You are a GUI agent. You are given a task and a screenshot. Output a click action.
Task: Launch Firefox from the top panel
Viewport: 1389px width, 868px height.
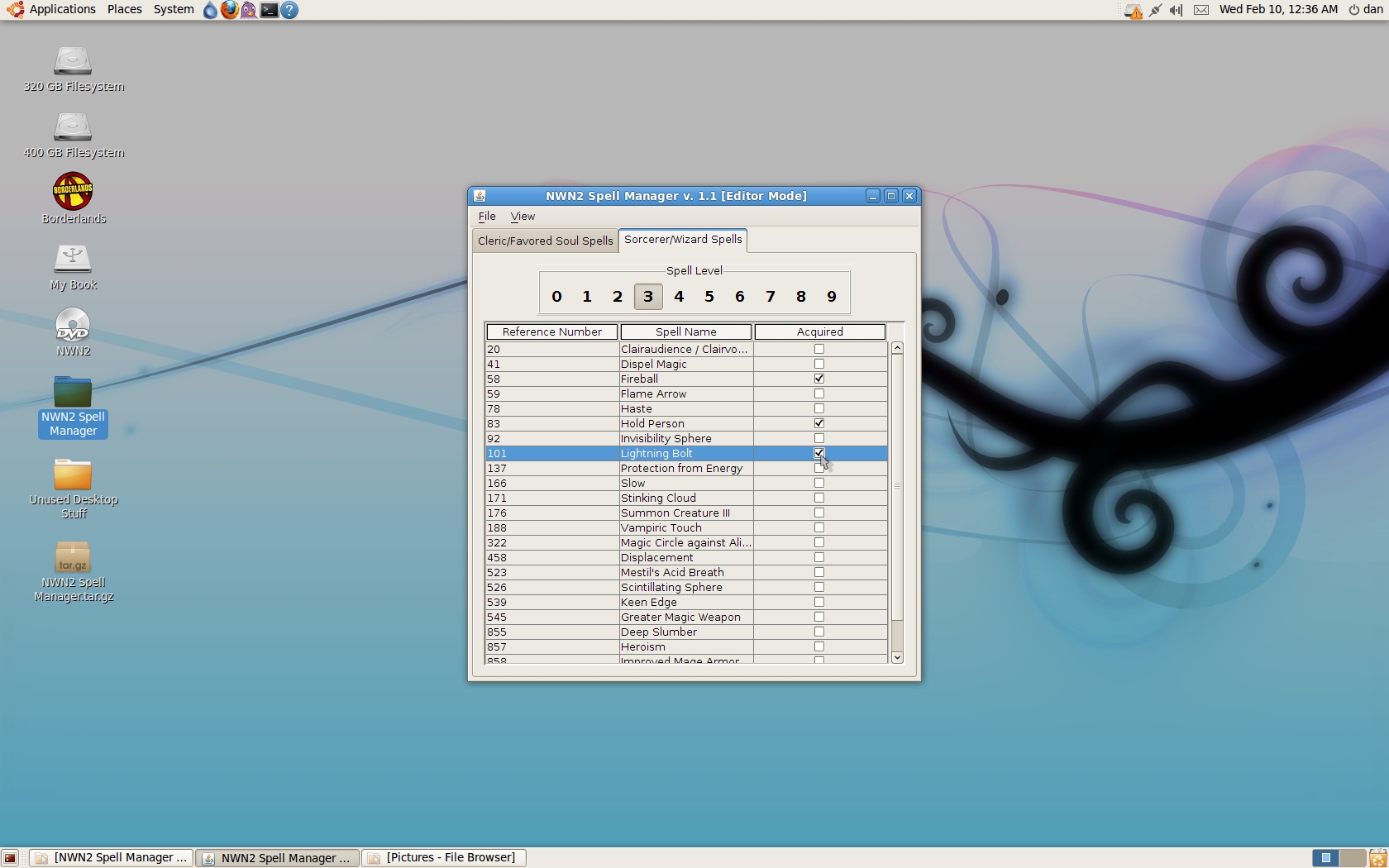[x=229, y=10]
